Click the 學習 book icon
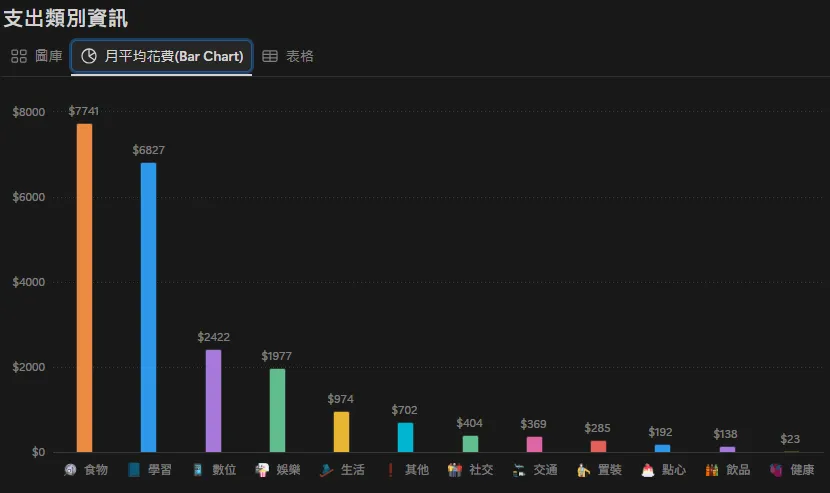Viewport: 830px width, 493px height. coord(134,470)
